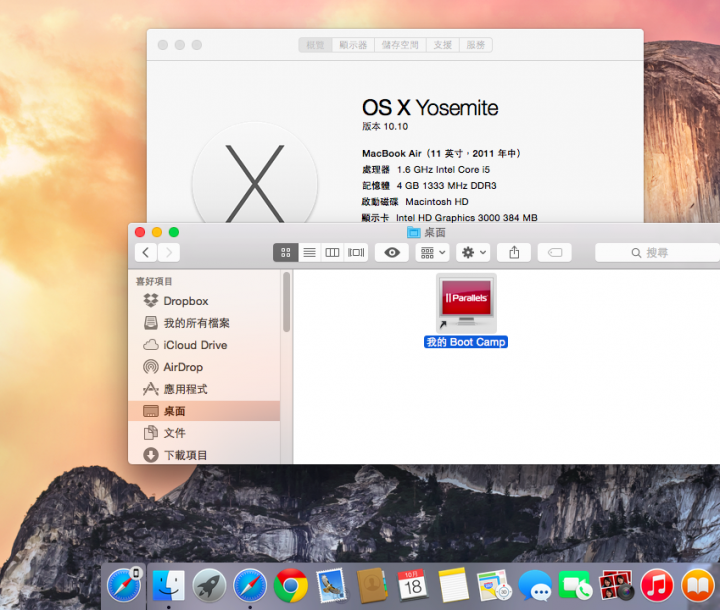This screenshot has height=610, width=720.
Task: Open iTunes from the Dock
Action: point(657,585)
